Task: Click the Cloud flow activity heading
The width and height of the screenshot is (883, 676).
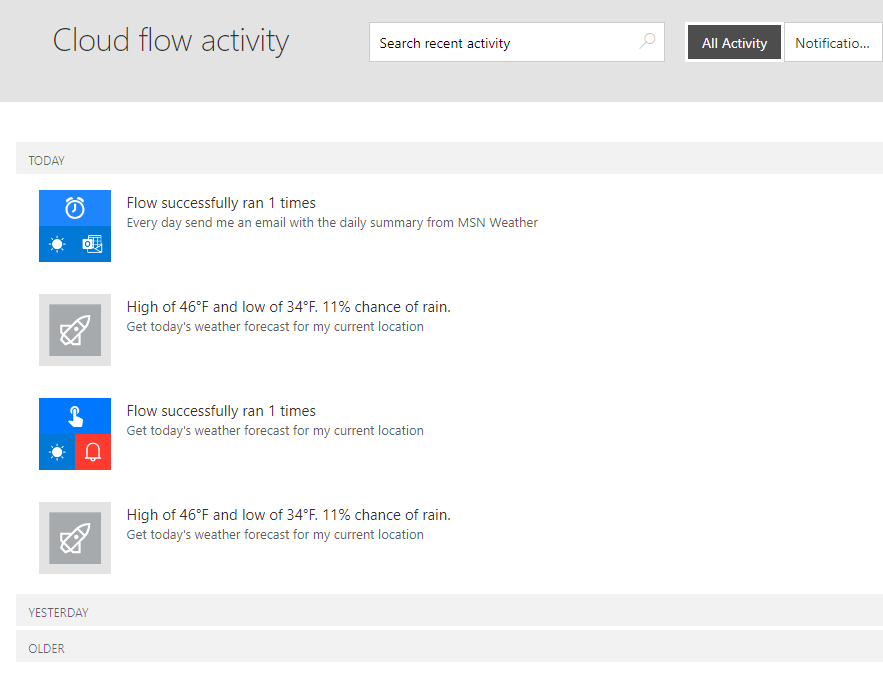Action: [170, 41]
